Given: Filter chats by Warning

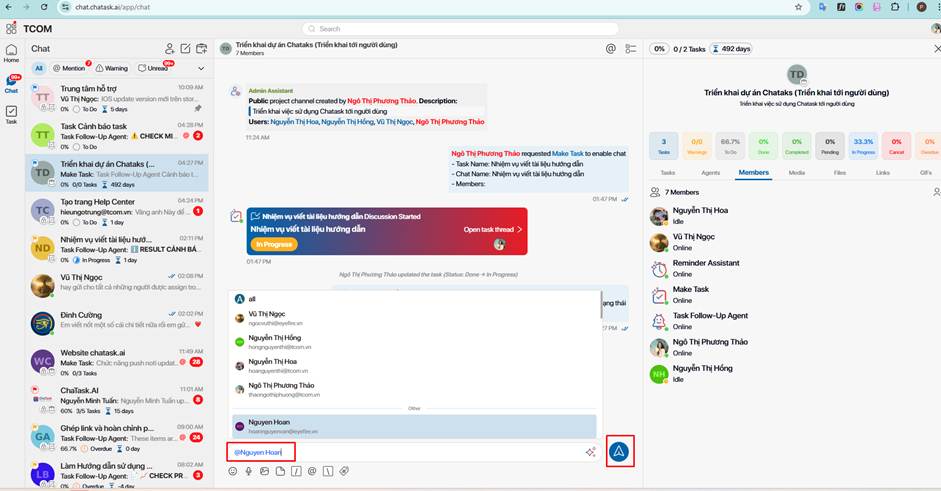Looking at the screenshot, I should 112,68.
